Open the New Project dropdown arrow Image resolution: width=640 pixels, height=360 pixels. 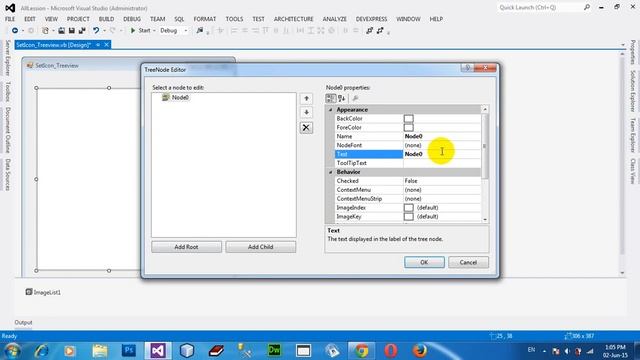coord(53,31)
